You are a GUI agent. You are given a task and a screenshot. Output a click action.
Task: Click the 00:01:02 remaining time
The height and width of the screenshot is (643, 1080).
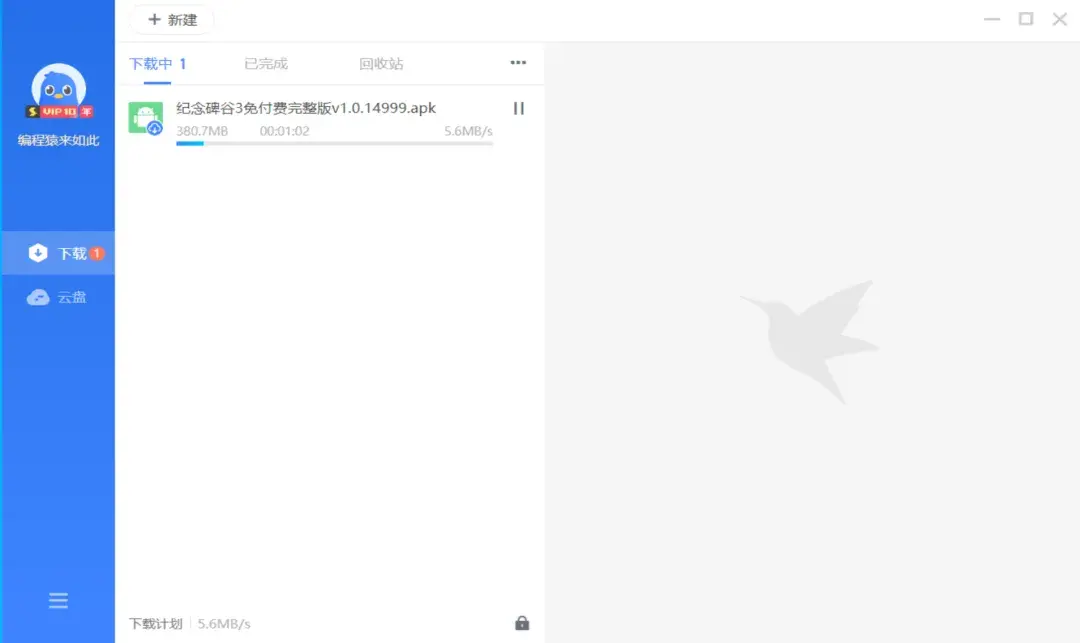click(x=284, y=131)
